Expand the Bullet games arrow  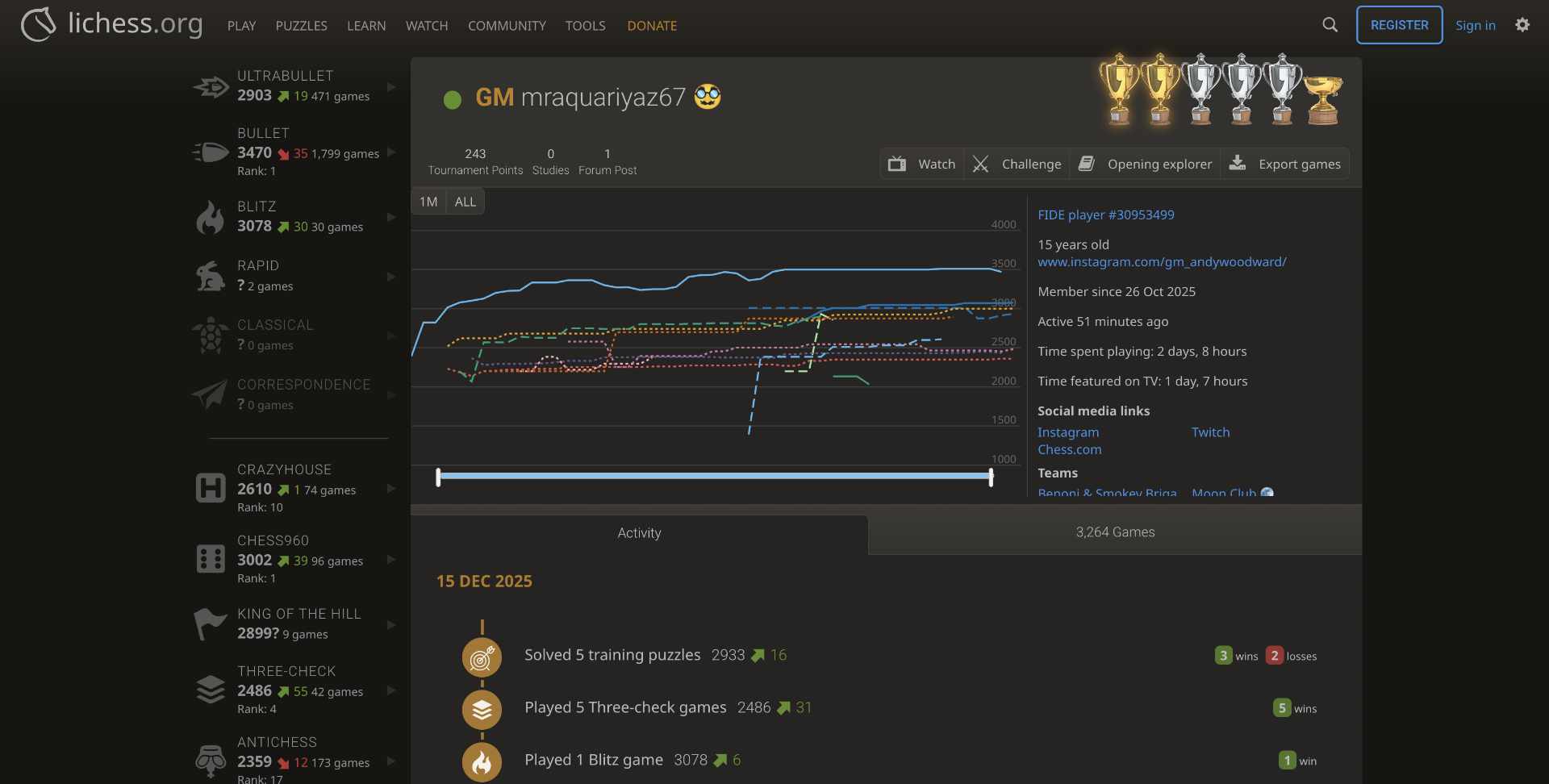(x=392, y=152)
